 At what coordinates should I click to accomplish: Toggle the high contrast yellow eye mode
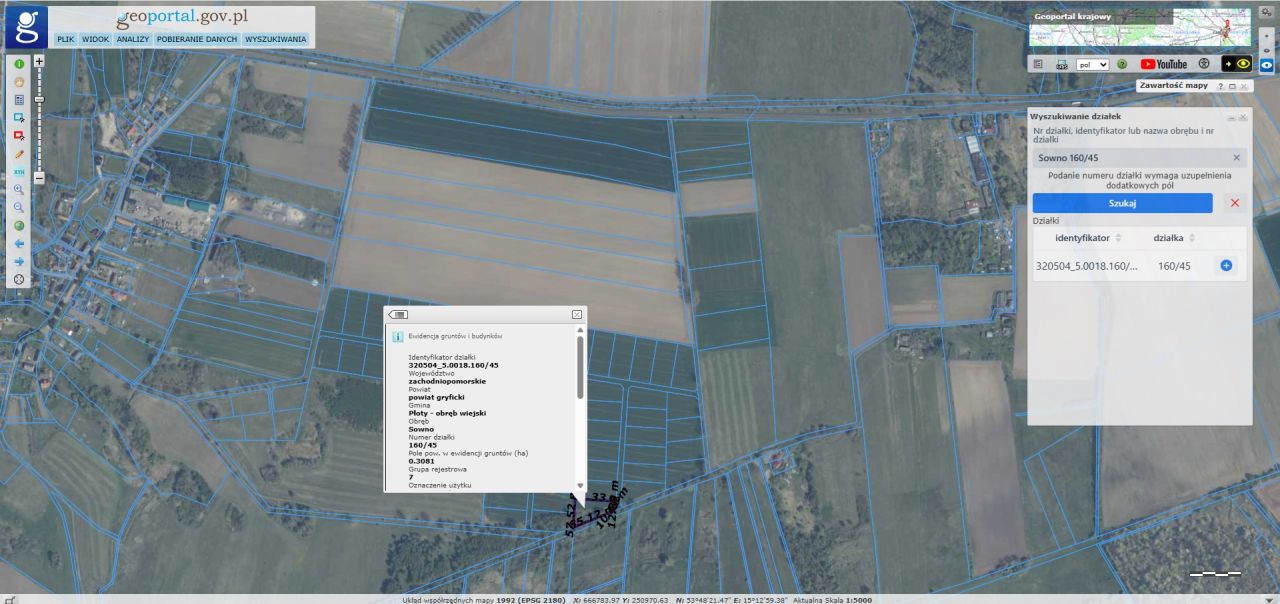pyautogui.click(x=1236, y=64)
